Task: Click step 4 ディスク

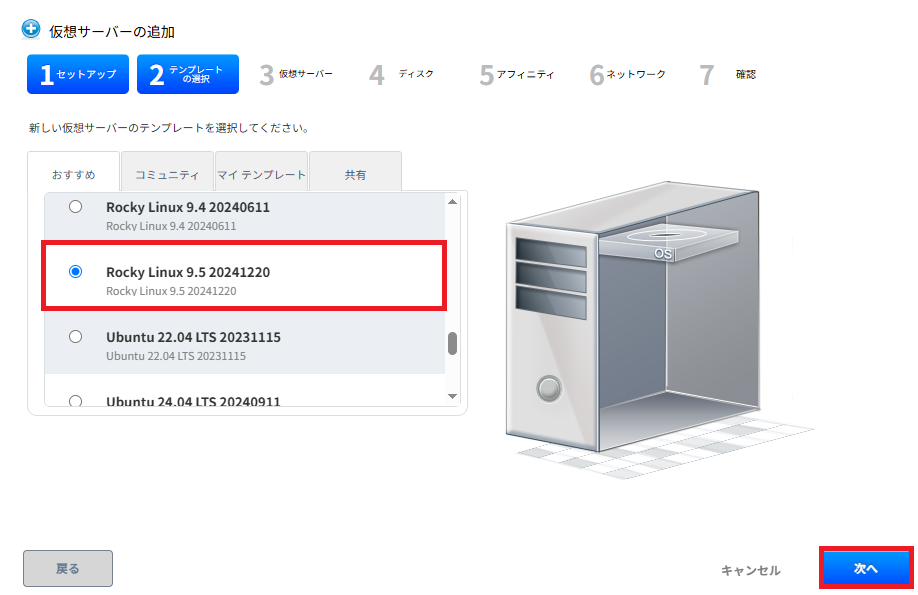Action: point(402,74)
